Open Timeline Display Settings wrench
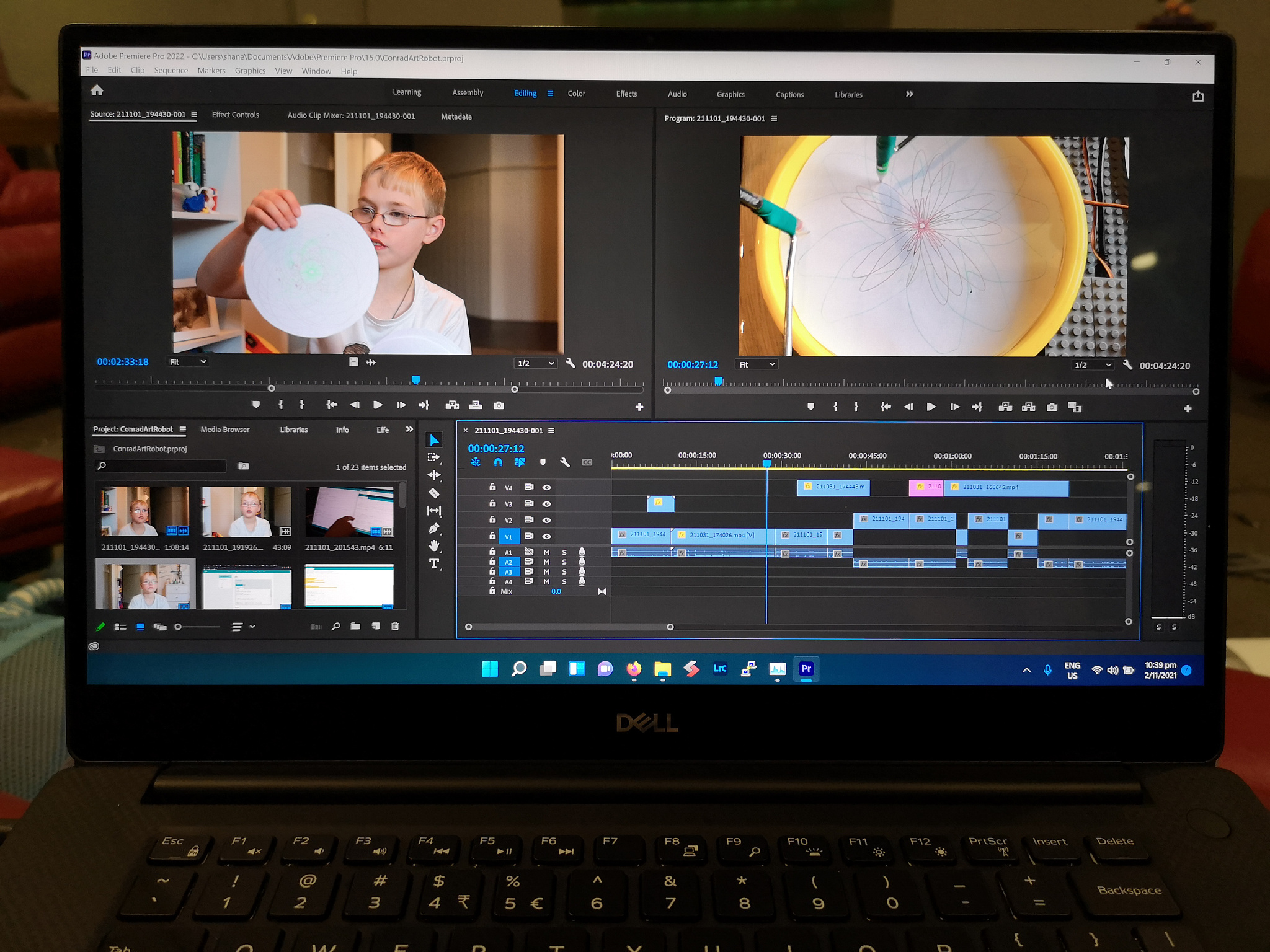1270x952 pixels. [564, 462]
